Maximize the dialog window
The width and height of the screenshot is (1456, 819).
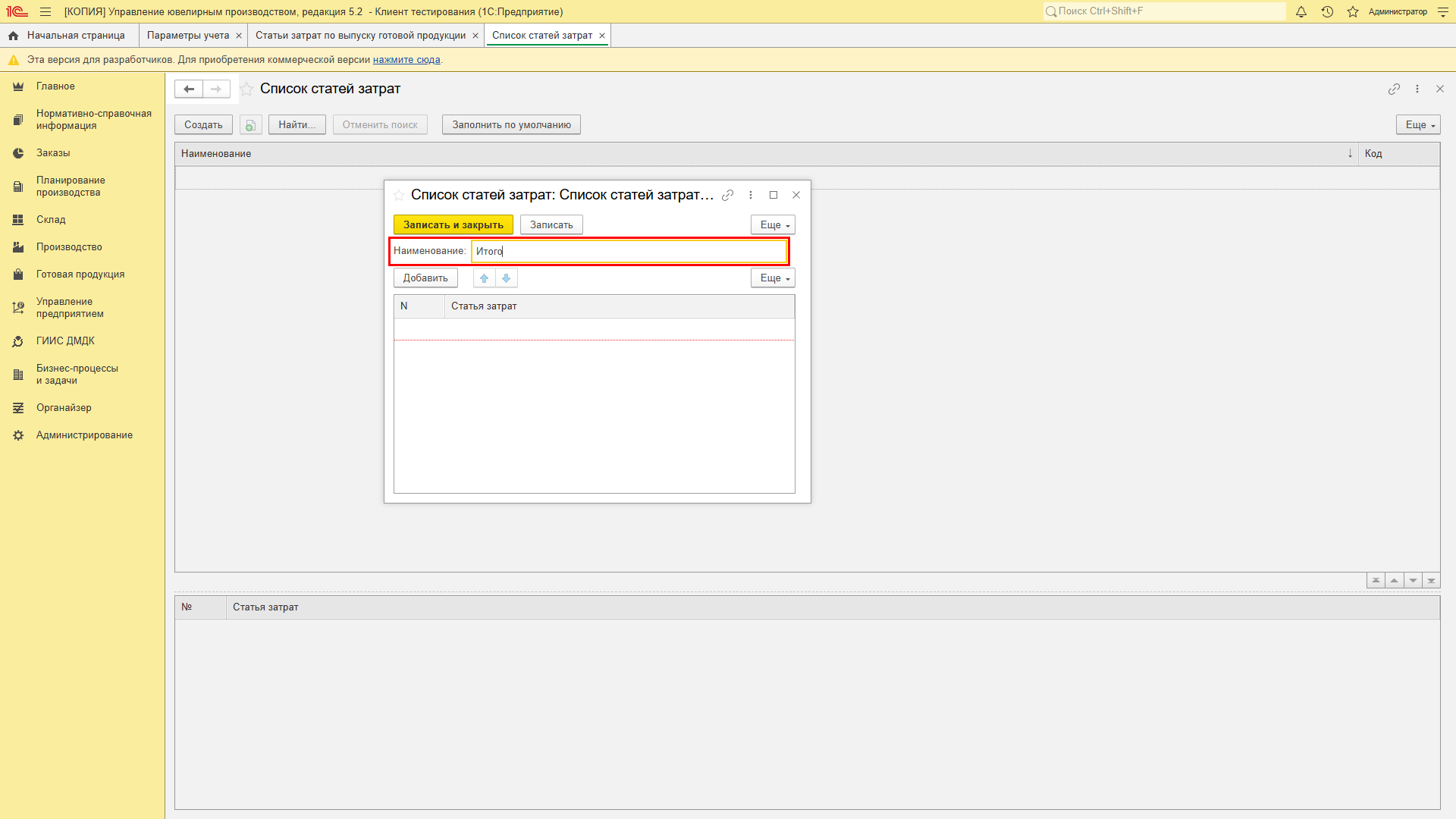[773, 195]
